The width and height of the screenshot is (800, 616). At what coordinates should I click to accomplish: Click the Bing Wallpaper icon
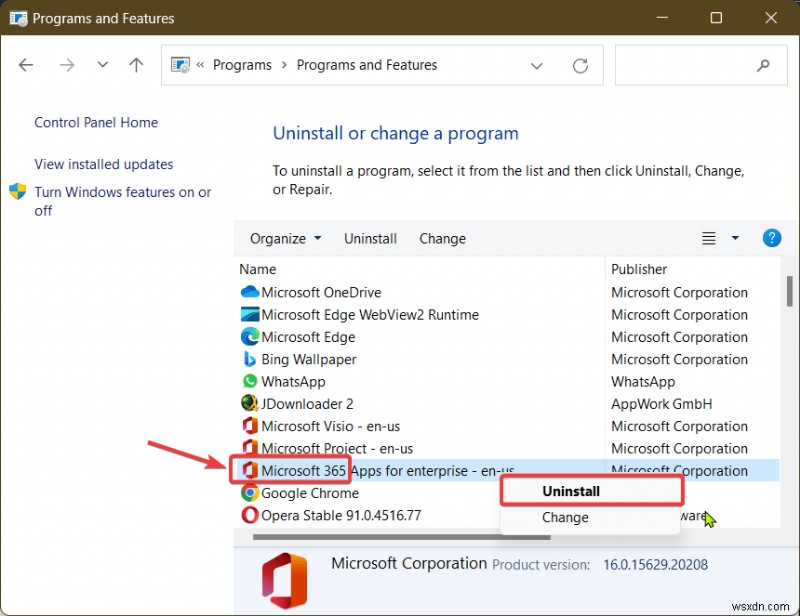click(x=249, y=359)
